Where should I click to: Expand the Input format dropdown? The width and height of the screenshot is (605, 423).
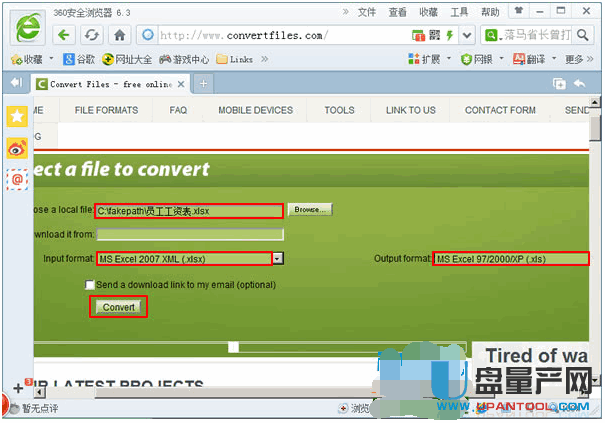tap(278, 259)
